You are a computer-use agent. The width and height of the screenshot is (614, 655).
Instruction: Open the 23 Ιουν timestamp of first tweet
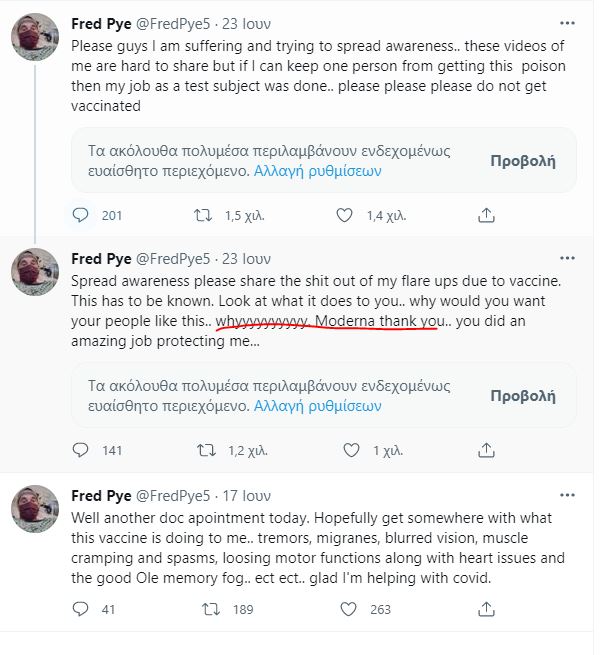pyautogui.click(x=246, y=23)
